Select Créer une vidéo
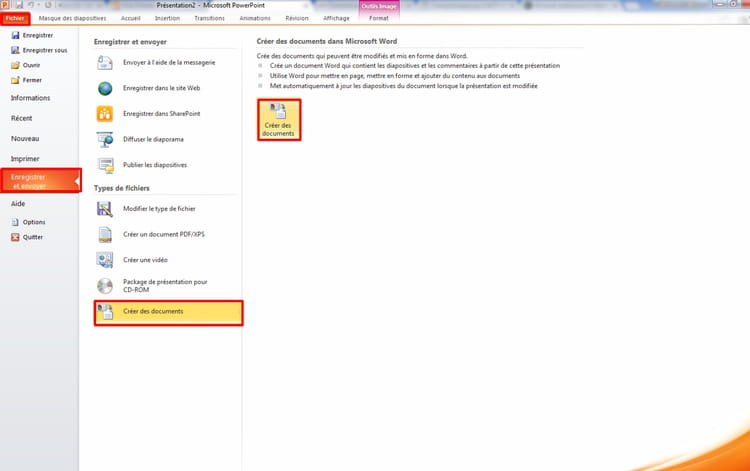Viewport: 750px width, 471px height. click(165, 260)
